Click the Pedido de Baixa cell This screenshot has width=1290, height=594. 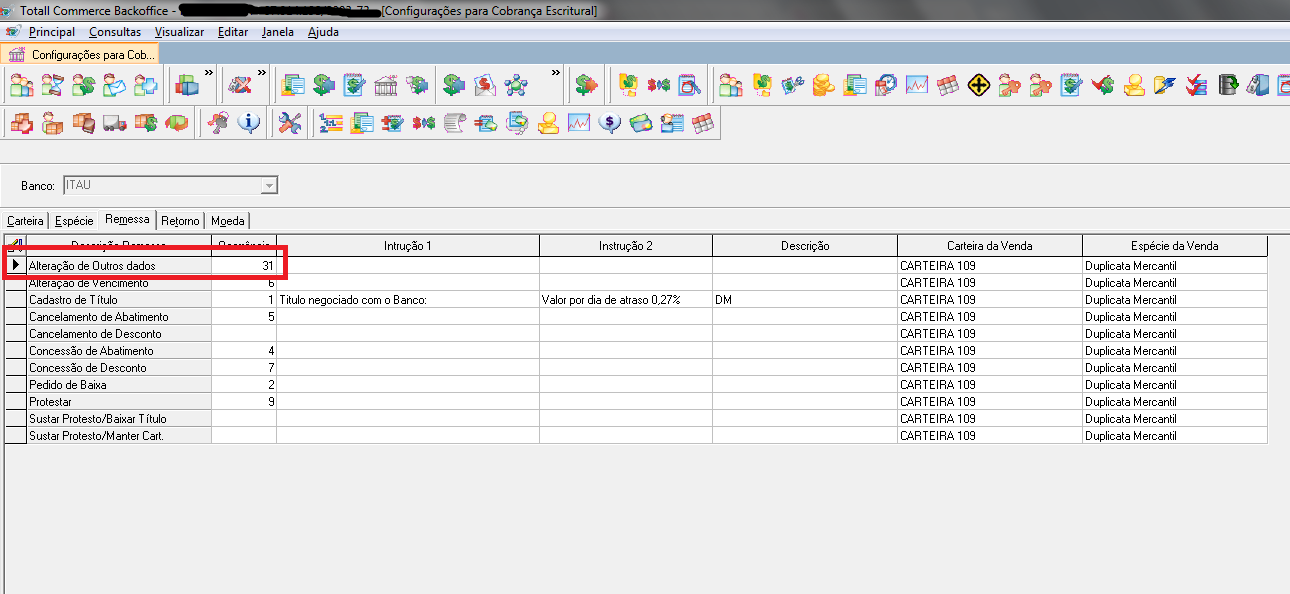119,385
